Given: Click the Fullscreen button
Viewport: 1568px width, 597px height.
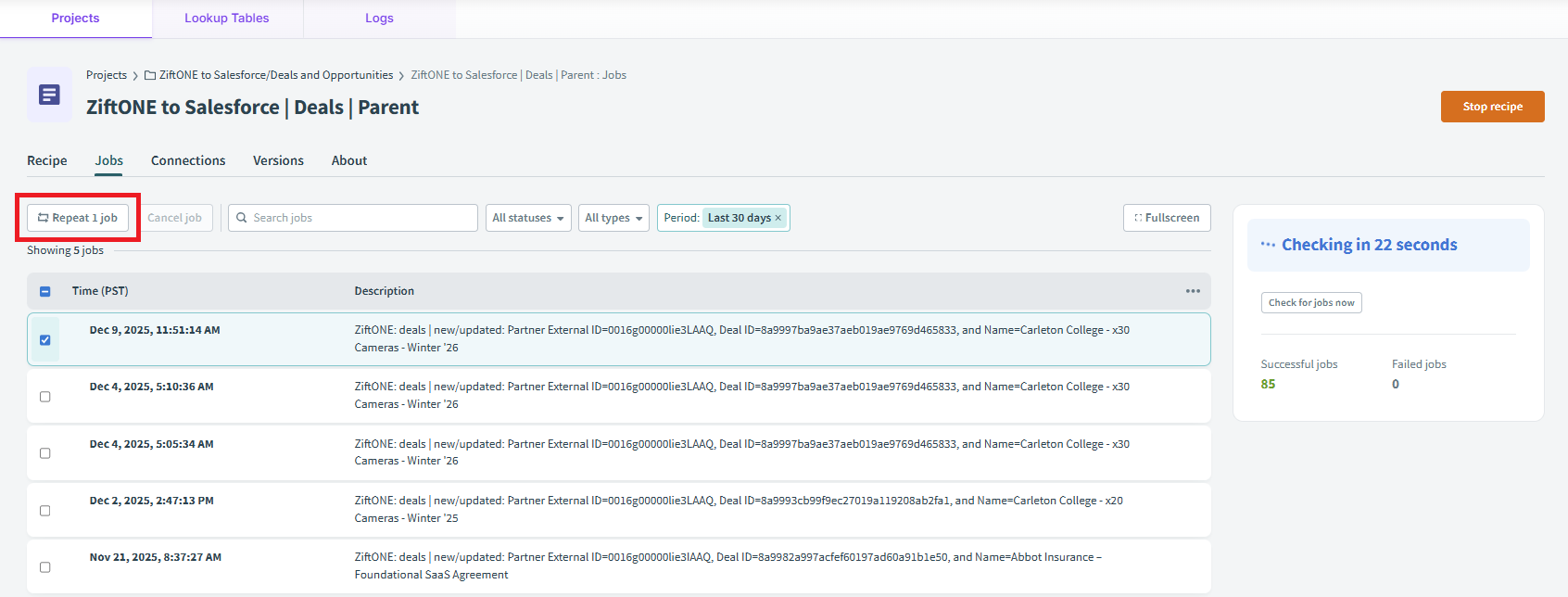Looking at the screenshot, I should click(x=1167, y=218).
